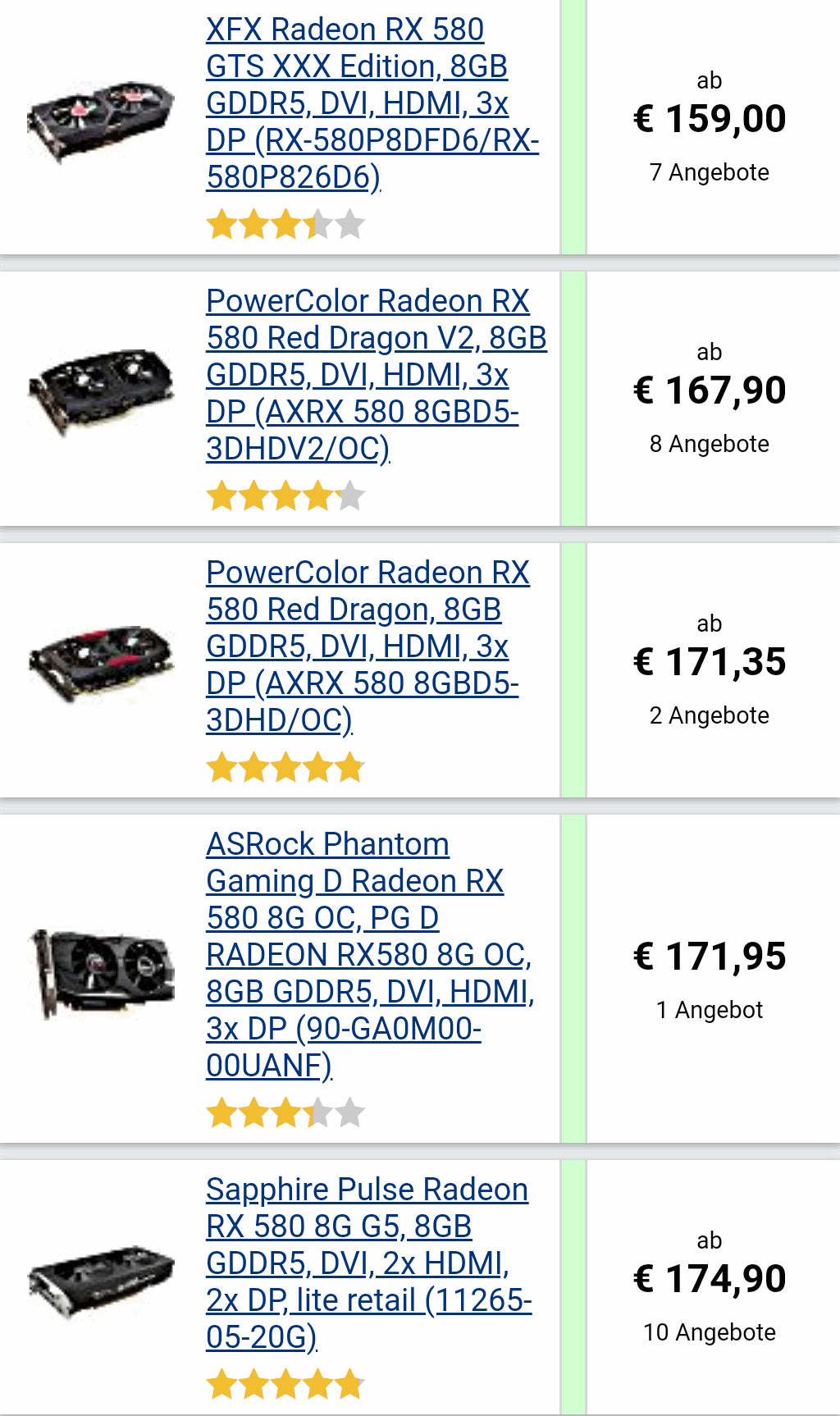
Task: Click the star rating of XFX Radeon
Action: point(285,224)
